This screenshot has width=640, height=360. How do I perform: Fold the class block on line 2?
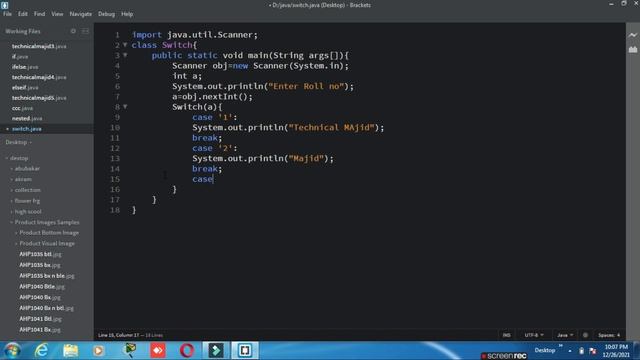[125, 45]
